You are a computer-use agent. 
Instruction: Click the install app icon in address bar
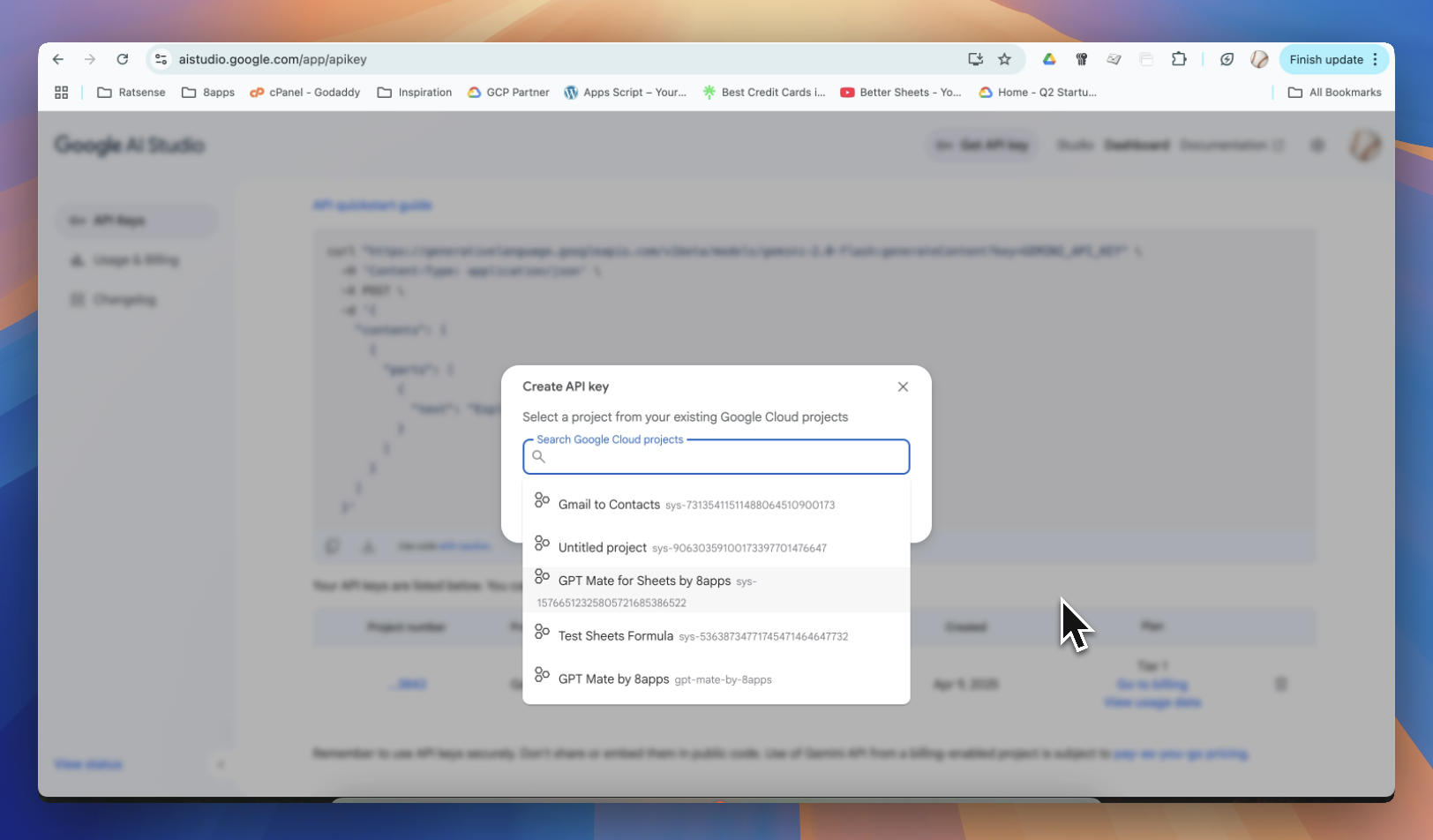[975, 59]
